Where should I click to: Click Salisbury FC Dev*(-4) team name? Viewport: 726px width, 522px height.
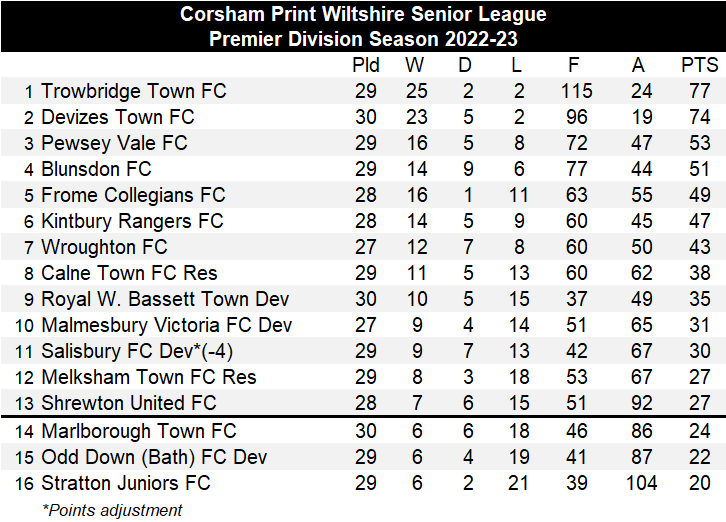coord(137,351)
